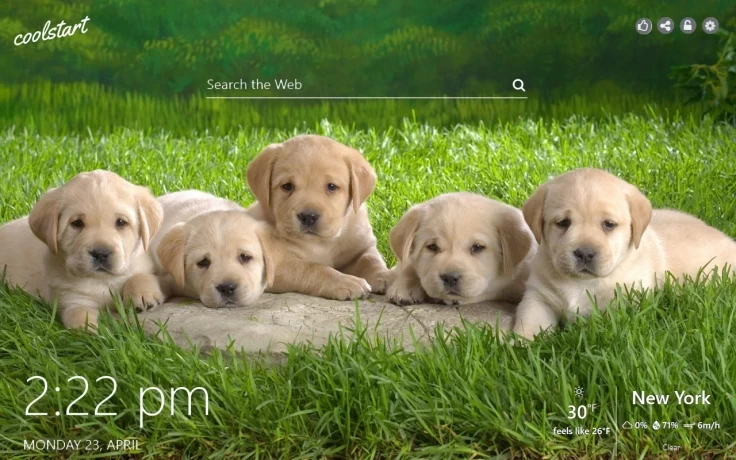Click the 30°F temperature reading
Image resolution: width=736 pixels, height=460 pixels.
577,412
